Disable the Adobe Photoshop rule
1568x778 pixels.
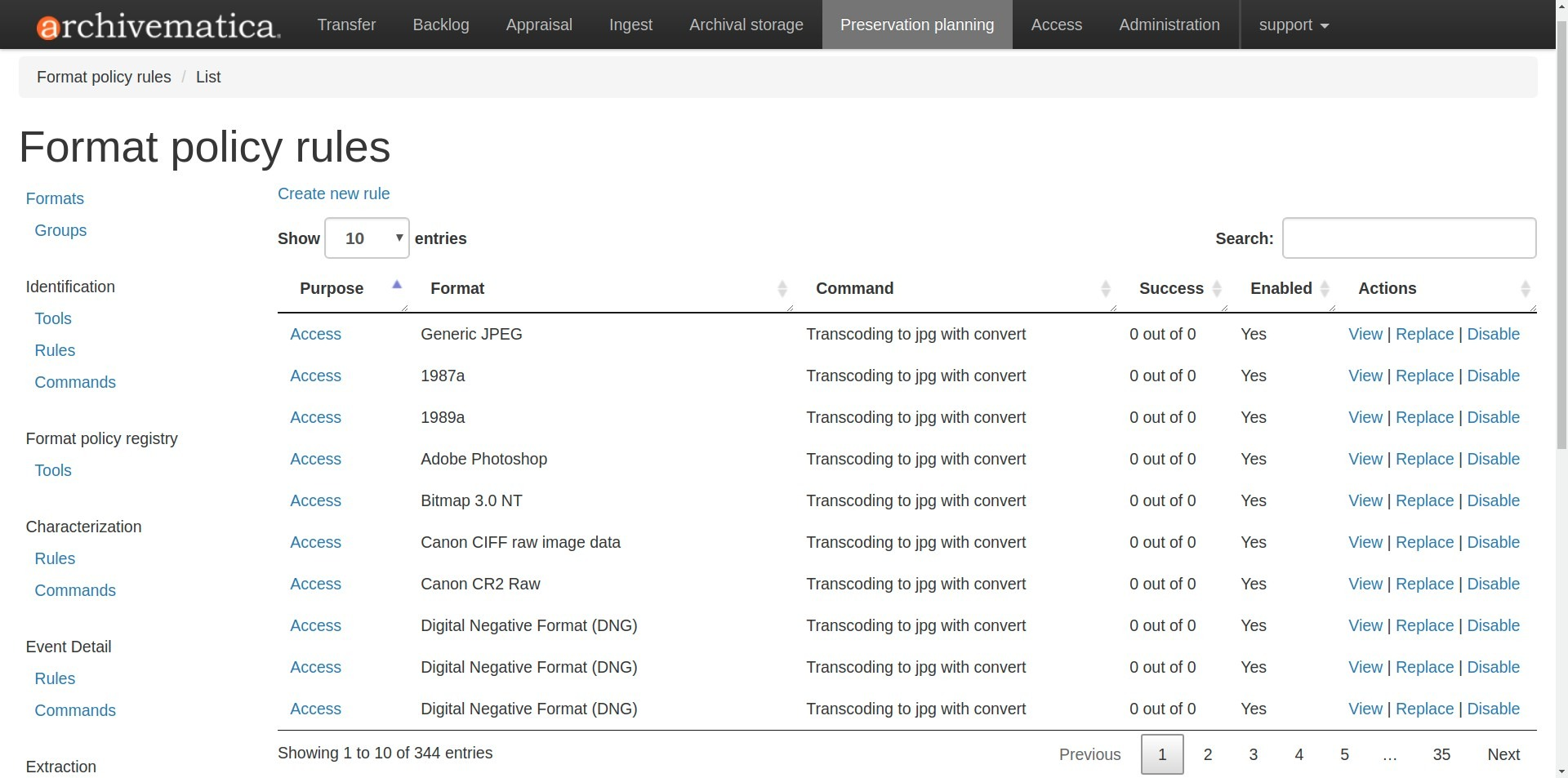pos(1493,460)
